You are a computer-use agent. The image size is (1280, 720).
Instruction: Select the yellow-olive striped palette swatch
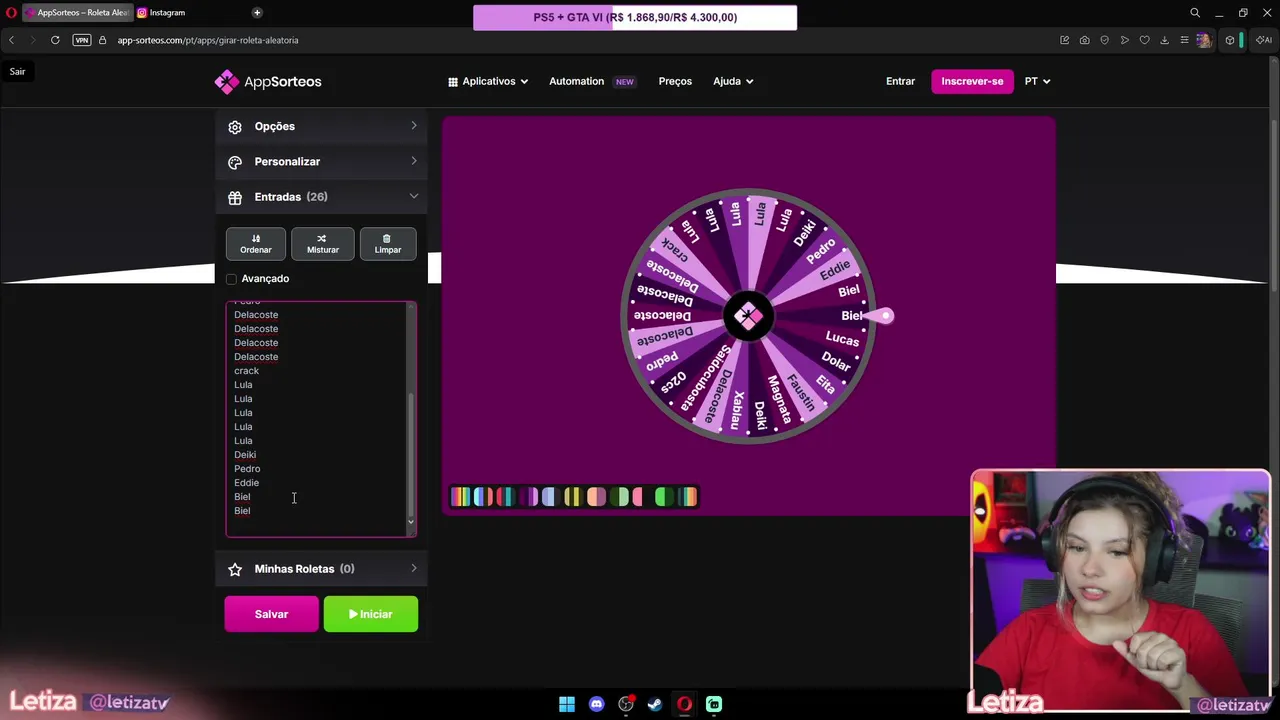point(572,497)
